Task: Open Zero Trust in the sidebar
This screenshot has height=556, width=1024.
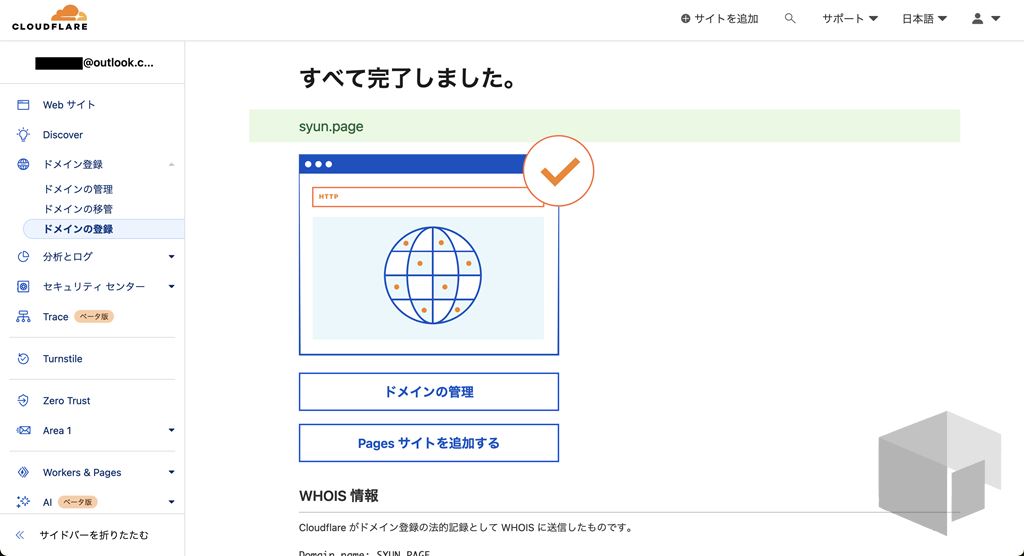Action: 67,401
